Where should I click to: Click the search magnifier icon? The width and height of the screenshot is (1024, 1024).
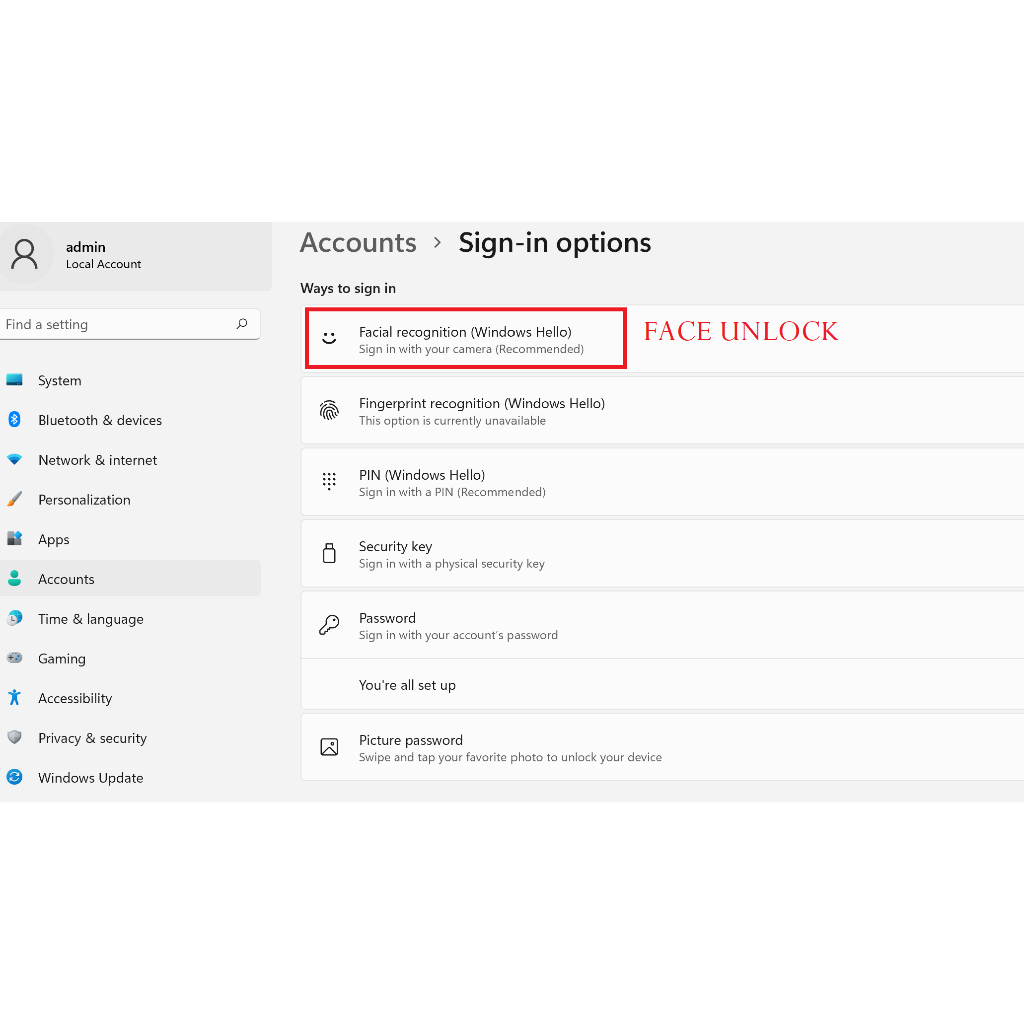click(242, 324)
